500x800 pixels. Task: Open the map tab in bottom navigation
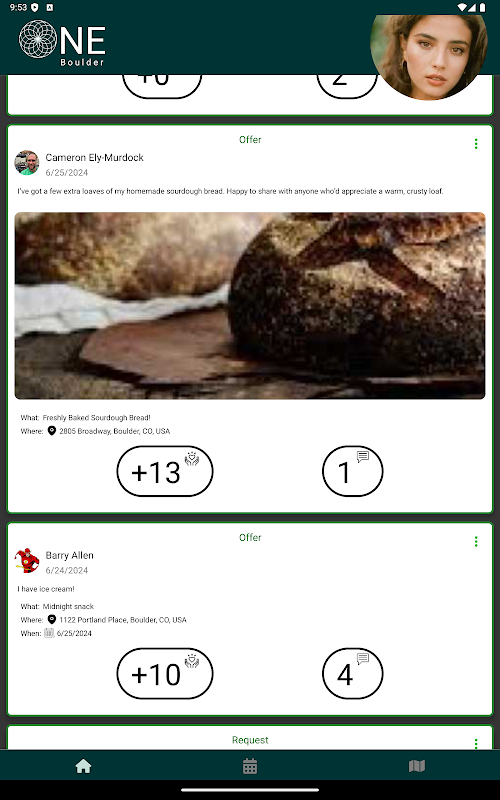point(417,766)
